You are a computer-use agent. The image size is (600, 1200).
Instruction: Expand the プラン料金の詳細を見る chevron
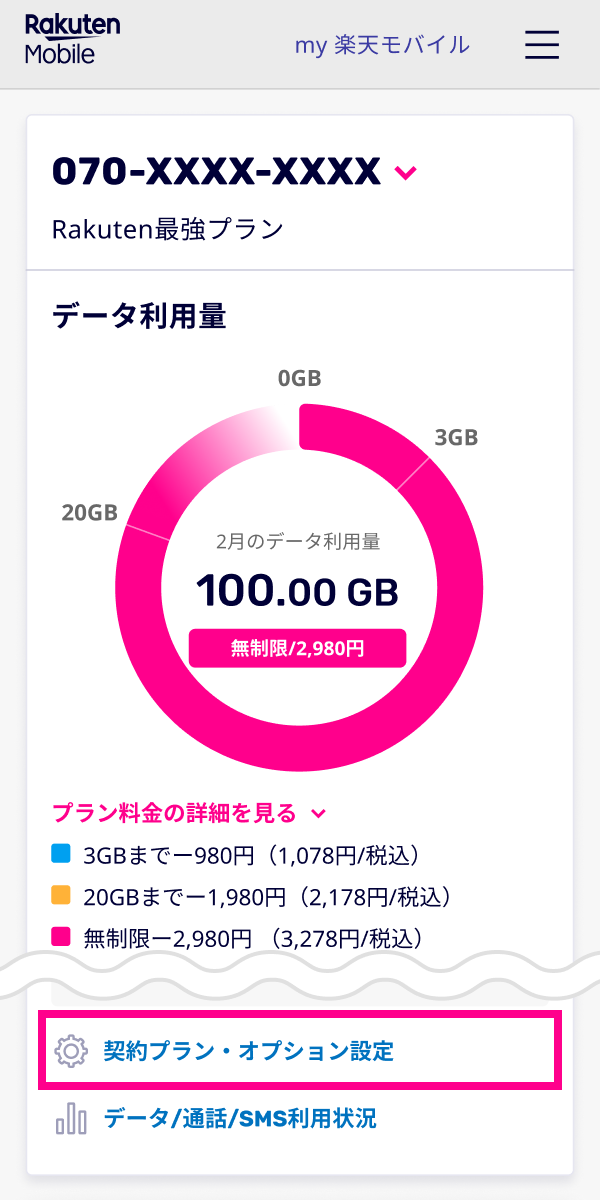pyautogui.click(x=319, y=814)
